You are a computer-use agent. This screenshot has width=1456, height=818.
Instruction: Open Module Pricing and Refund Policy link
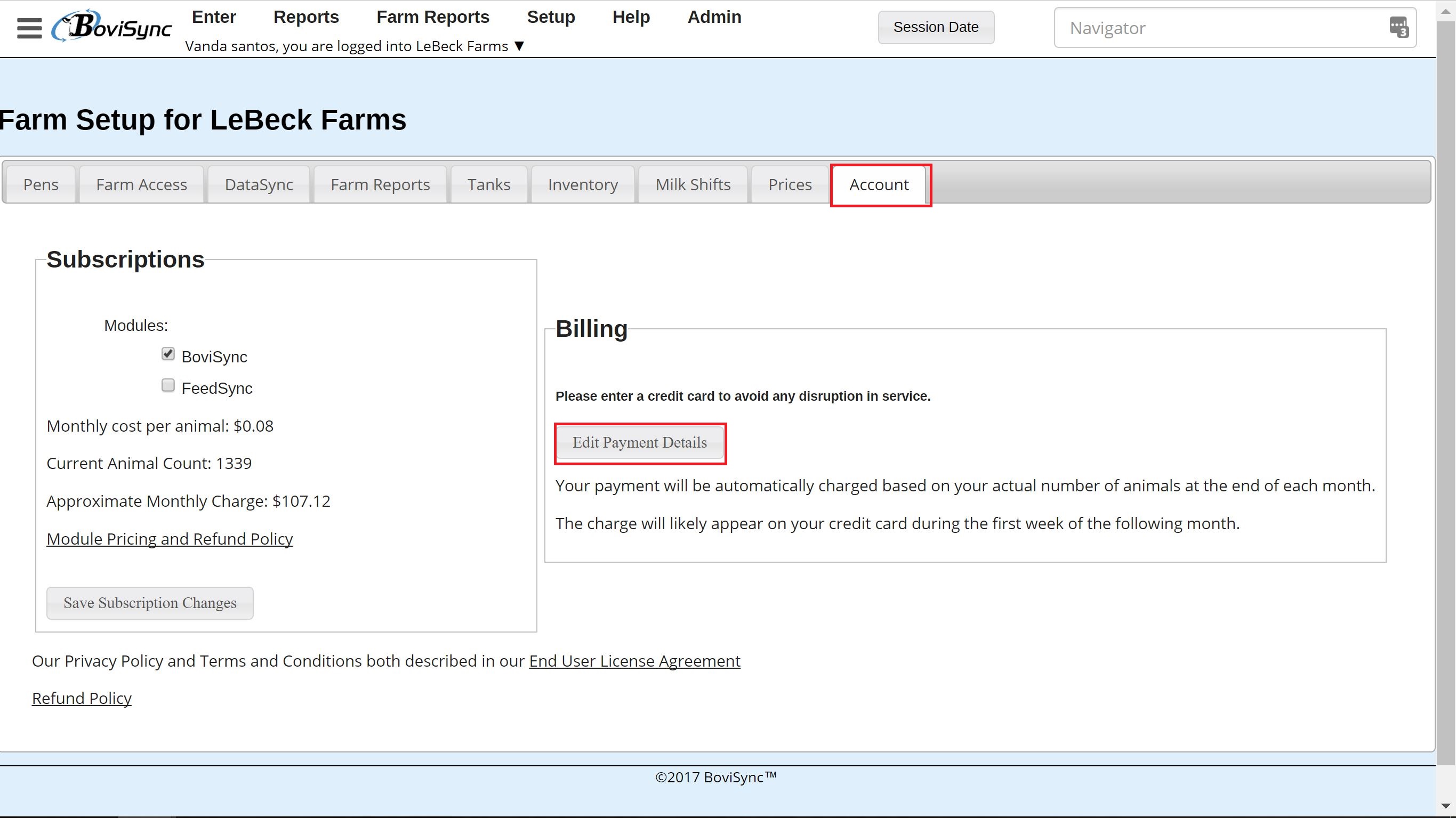click(170, 539)
